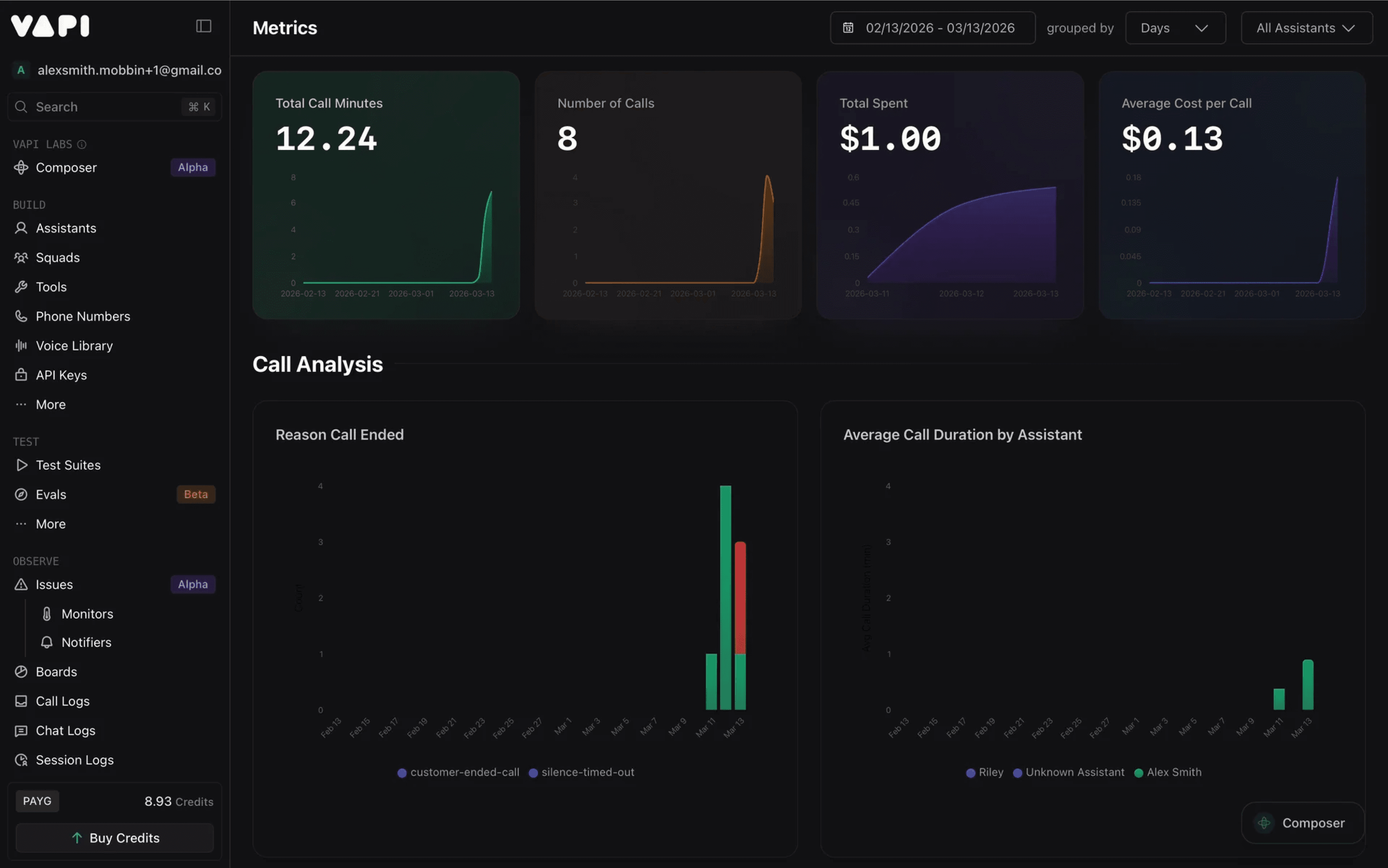
Task: Open Composer from the sidebar
Action: (x=66, y=168)
